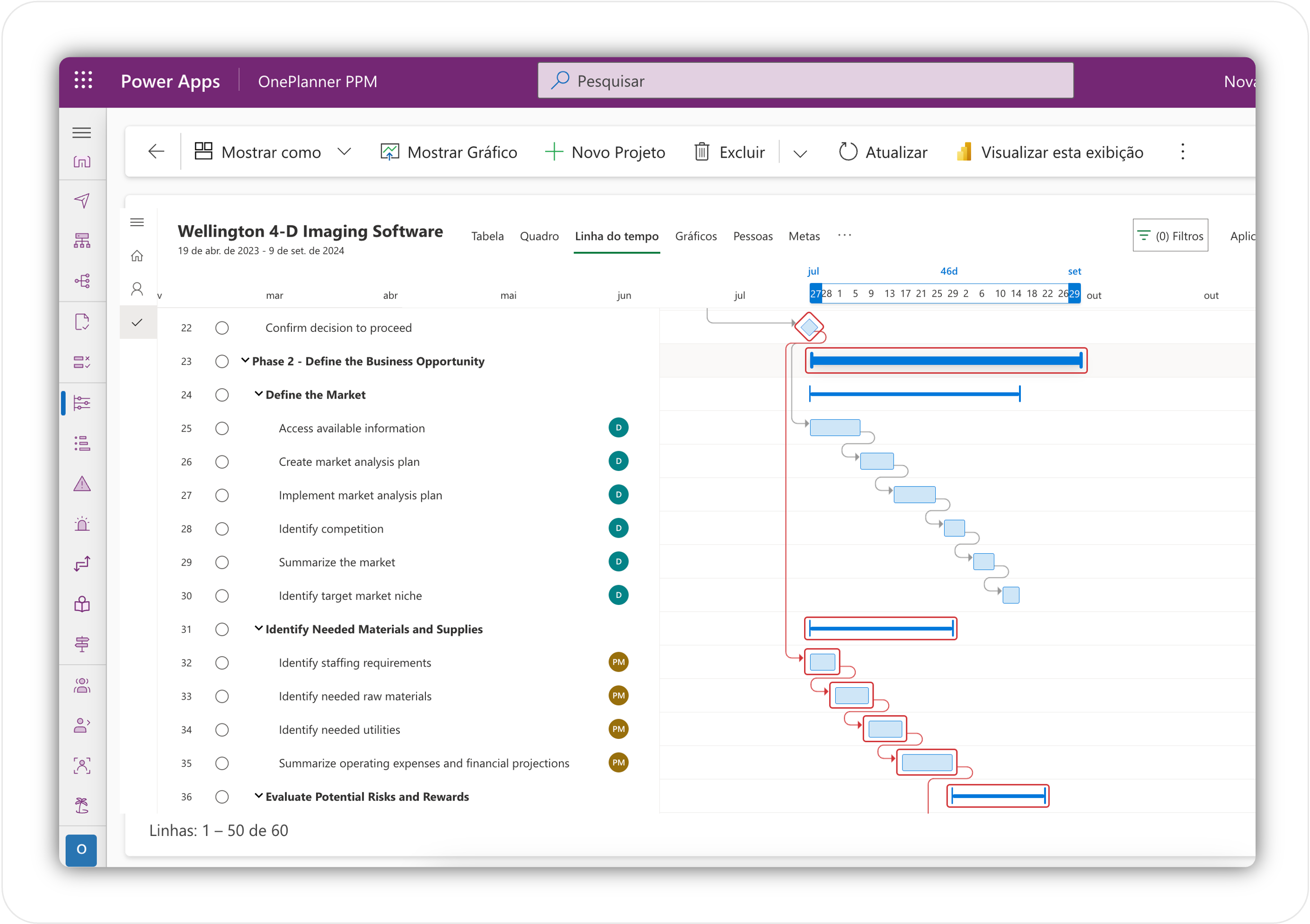Viewport: 1310px width, 924px height.
Task: Open the palm tree vacation icon
Action: click(x=81, y=806)
